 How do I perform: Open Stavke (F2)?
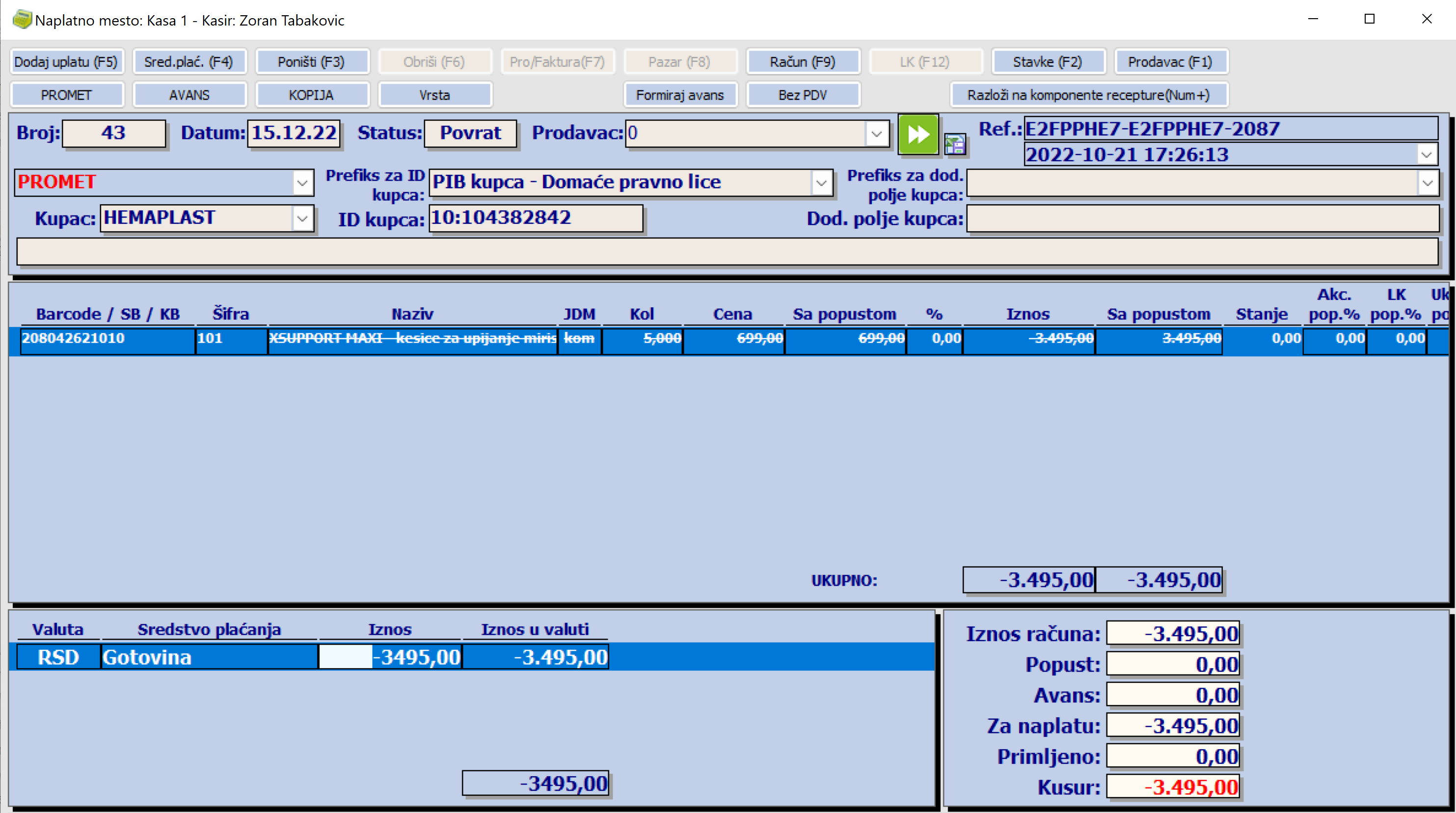click(1048, 62)
